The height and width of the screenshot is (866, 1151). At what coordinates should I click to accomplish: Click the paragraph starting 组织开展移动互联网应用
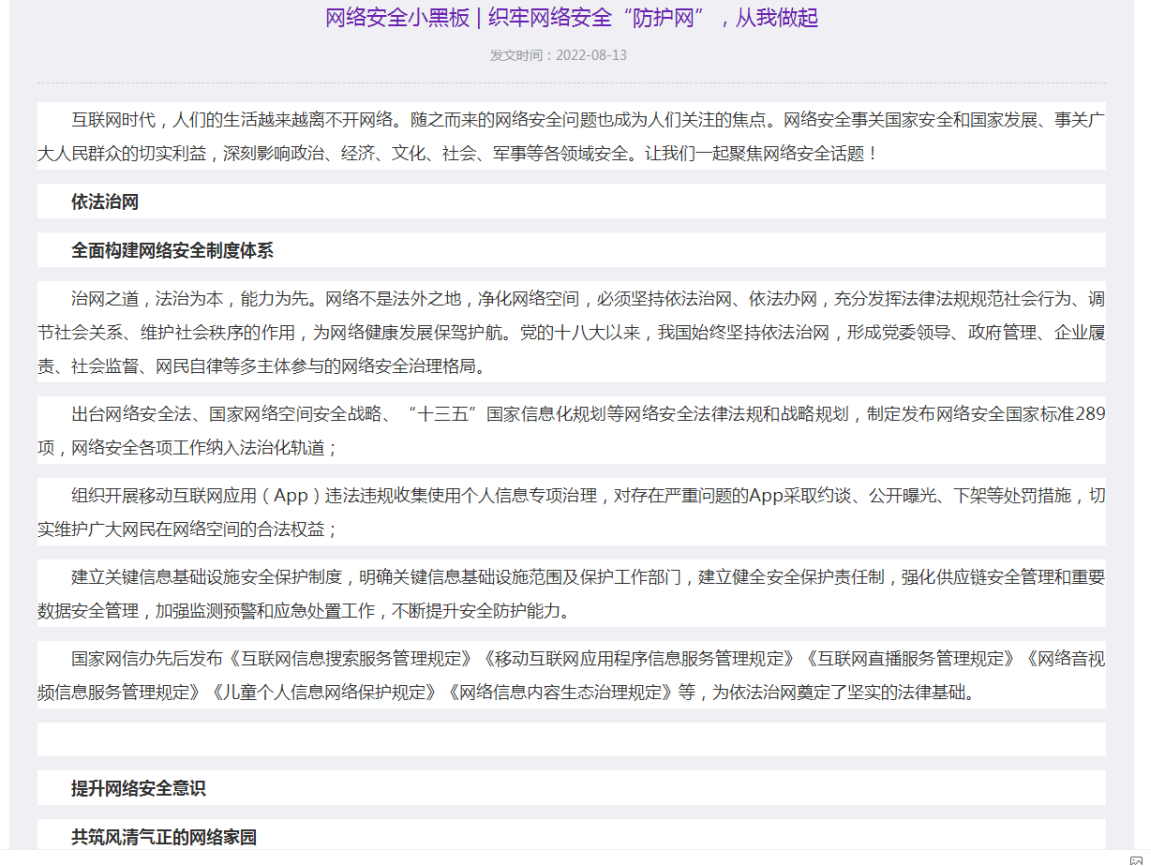(x=571, y=512)
